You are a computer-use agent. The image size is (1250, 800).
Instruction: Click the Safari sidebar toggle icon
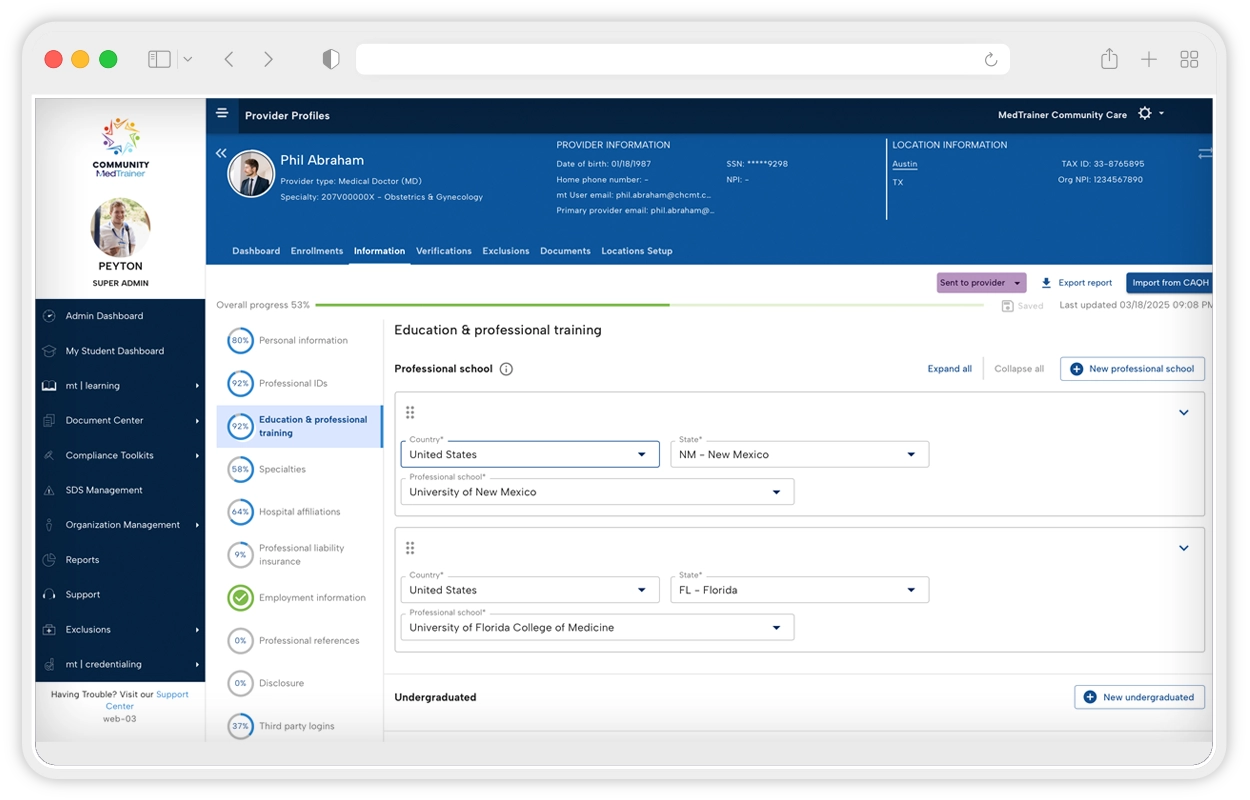[159, 60]
